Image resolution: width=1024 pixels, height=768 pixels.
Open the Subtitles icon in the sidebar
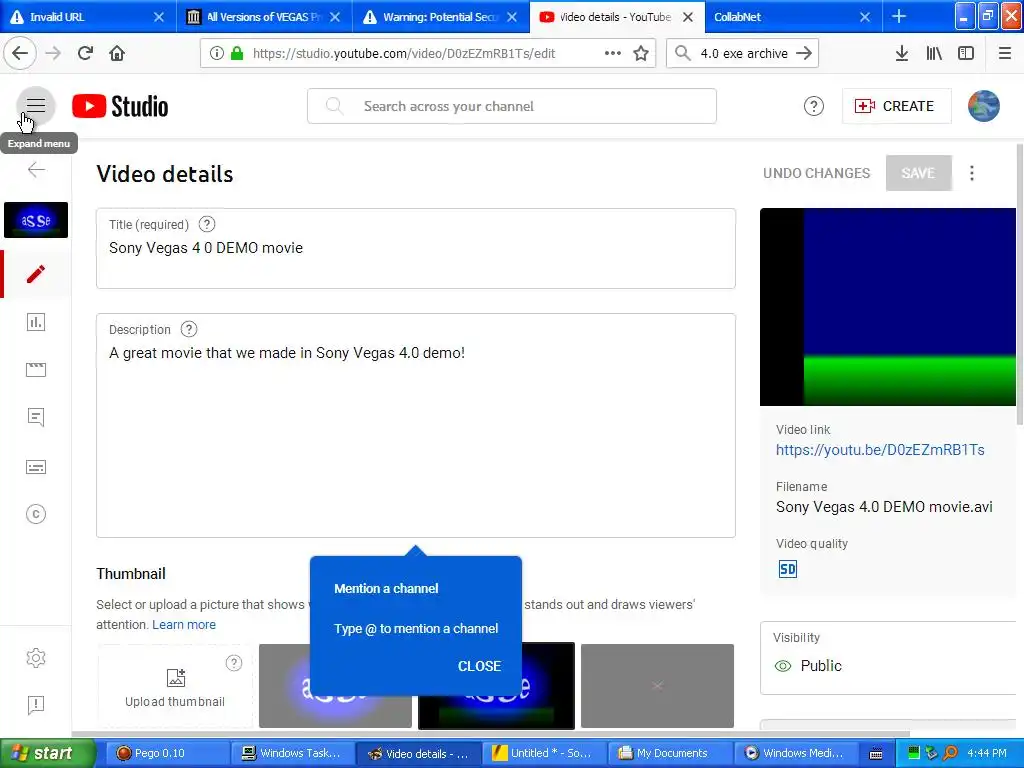(x=36, y=467)
